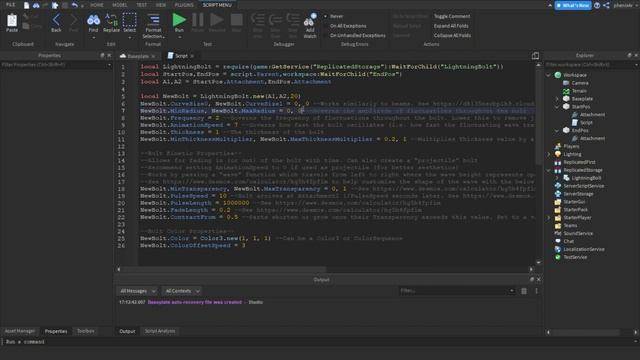
Task: Click the What's New button
Action: point(573,5)
